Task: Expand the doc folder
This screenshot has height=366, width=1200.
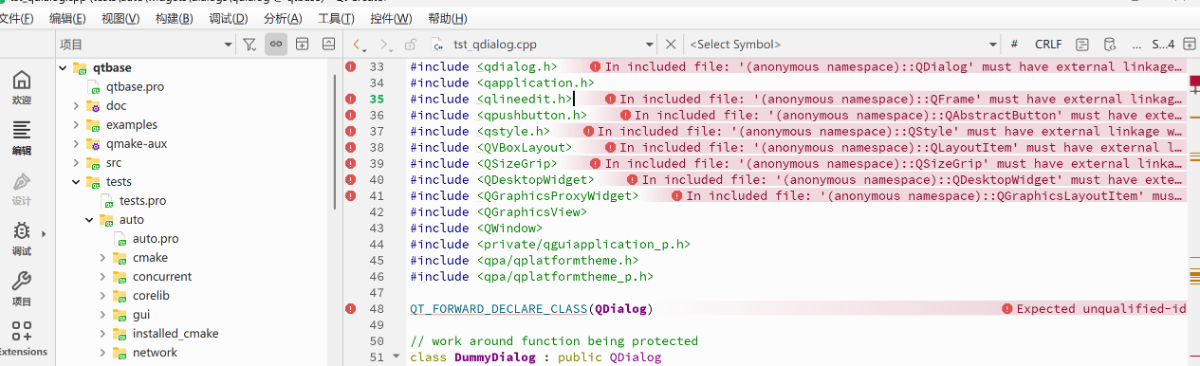Action: click(x=76, y=105)
